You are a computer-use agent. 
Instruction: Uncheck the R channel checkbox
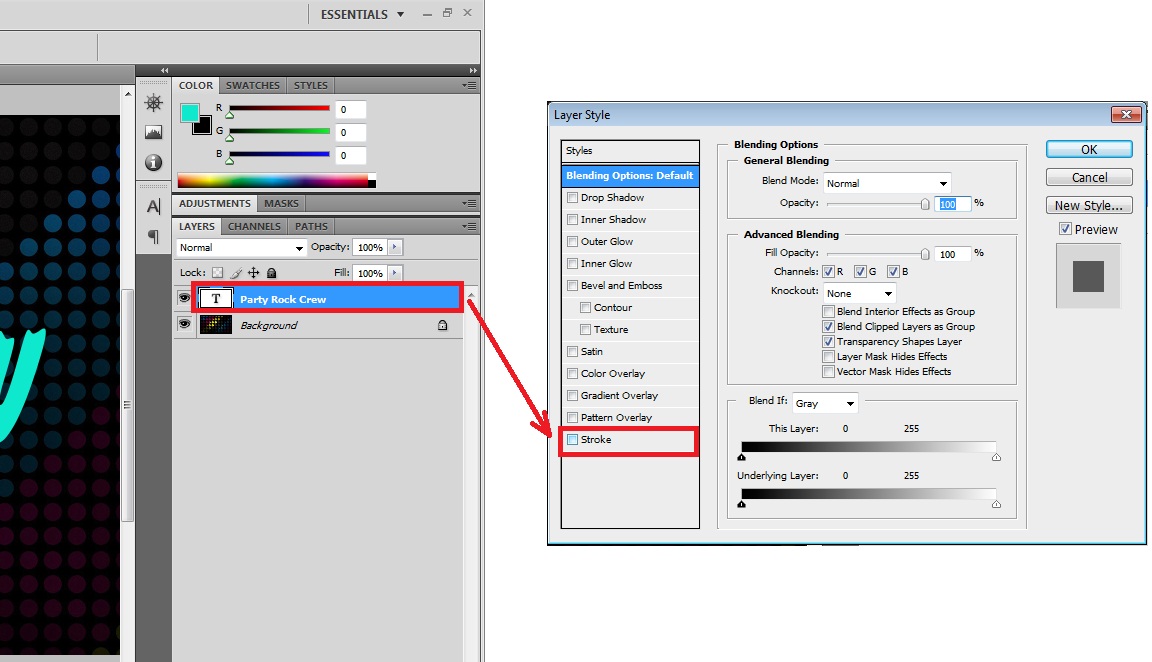(x=828, y=271)
